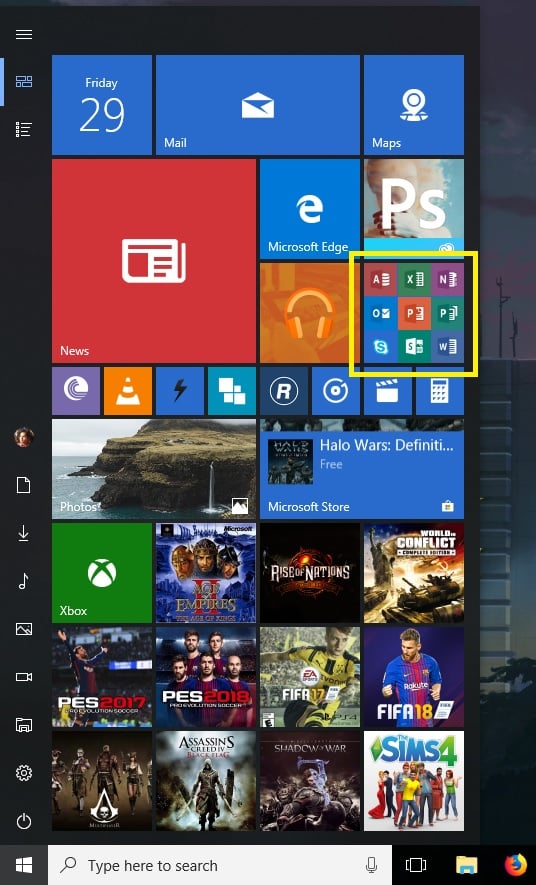Open Task View from the taskbar
536x885 pixels.
pyautogui.click(x=416, y=865)
